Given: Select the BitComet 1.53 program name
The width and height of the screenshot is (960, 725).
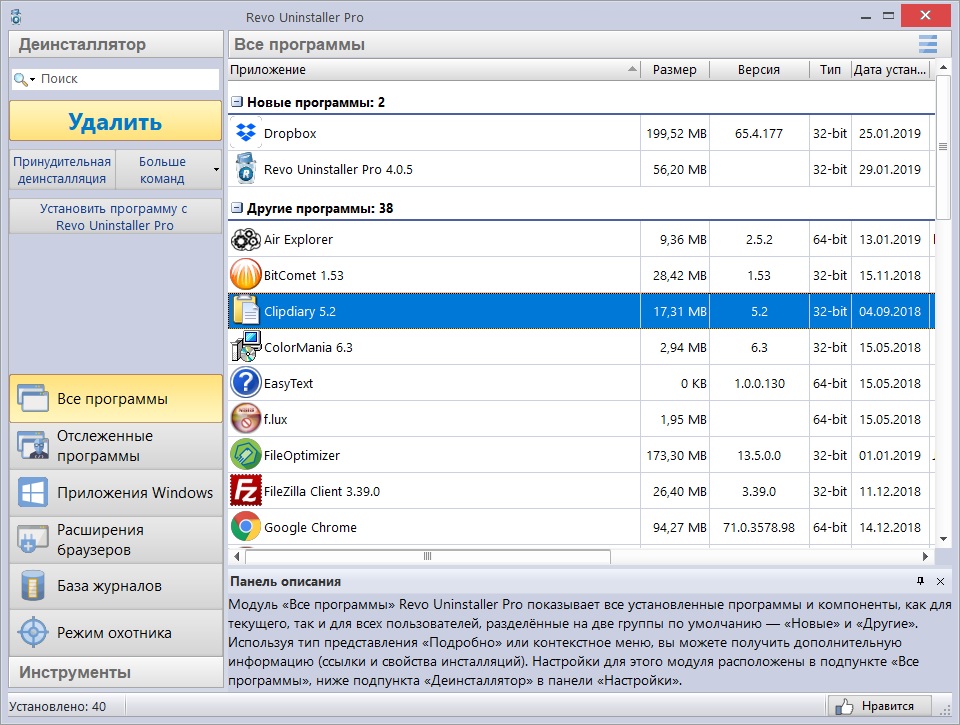Looking at the screenshot, I should [303, 276].
